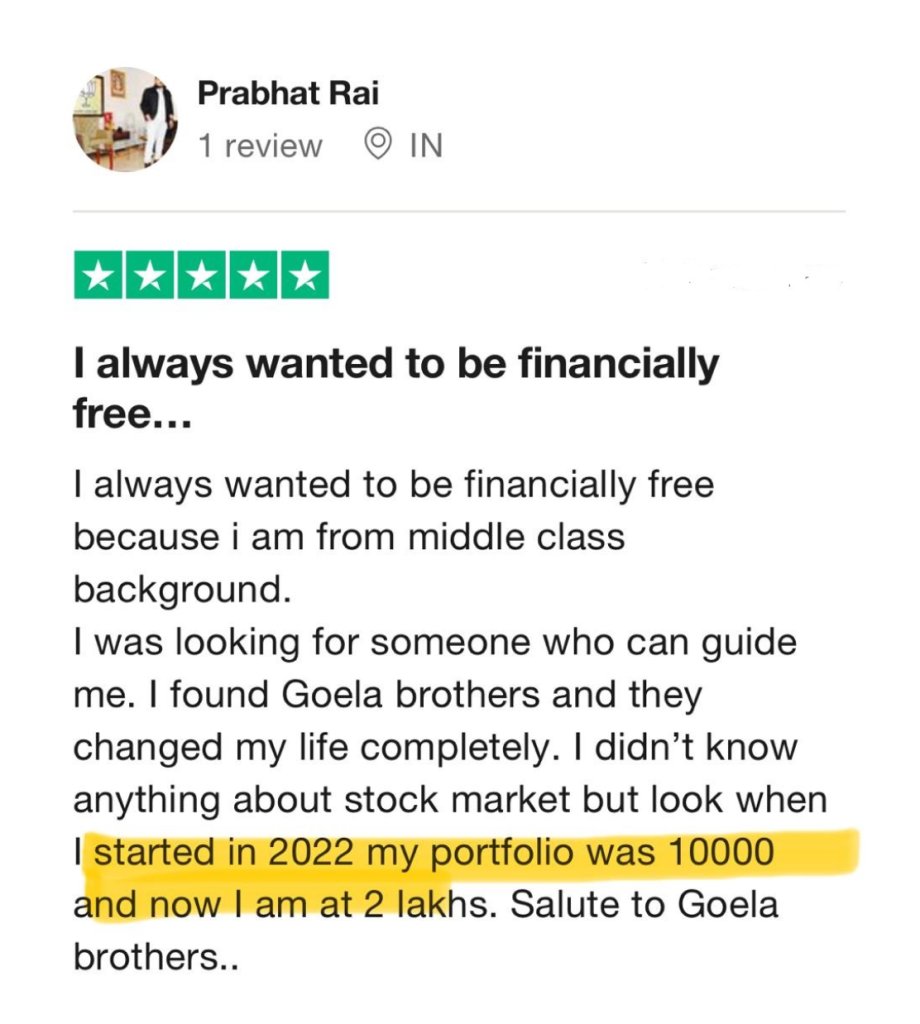Viewport: 920px width, 1024px height.
Task: Select the third green rating star
Action: 200,276
